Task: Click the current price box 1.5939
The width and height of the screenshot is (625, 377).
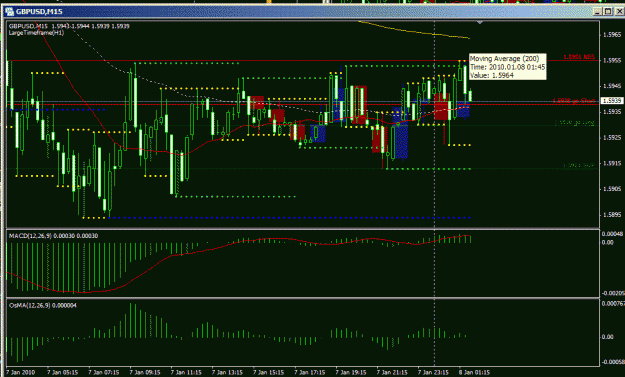Action: [x=612, y=100]
